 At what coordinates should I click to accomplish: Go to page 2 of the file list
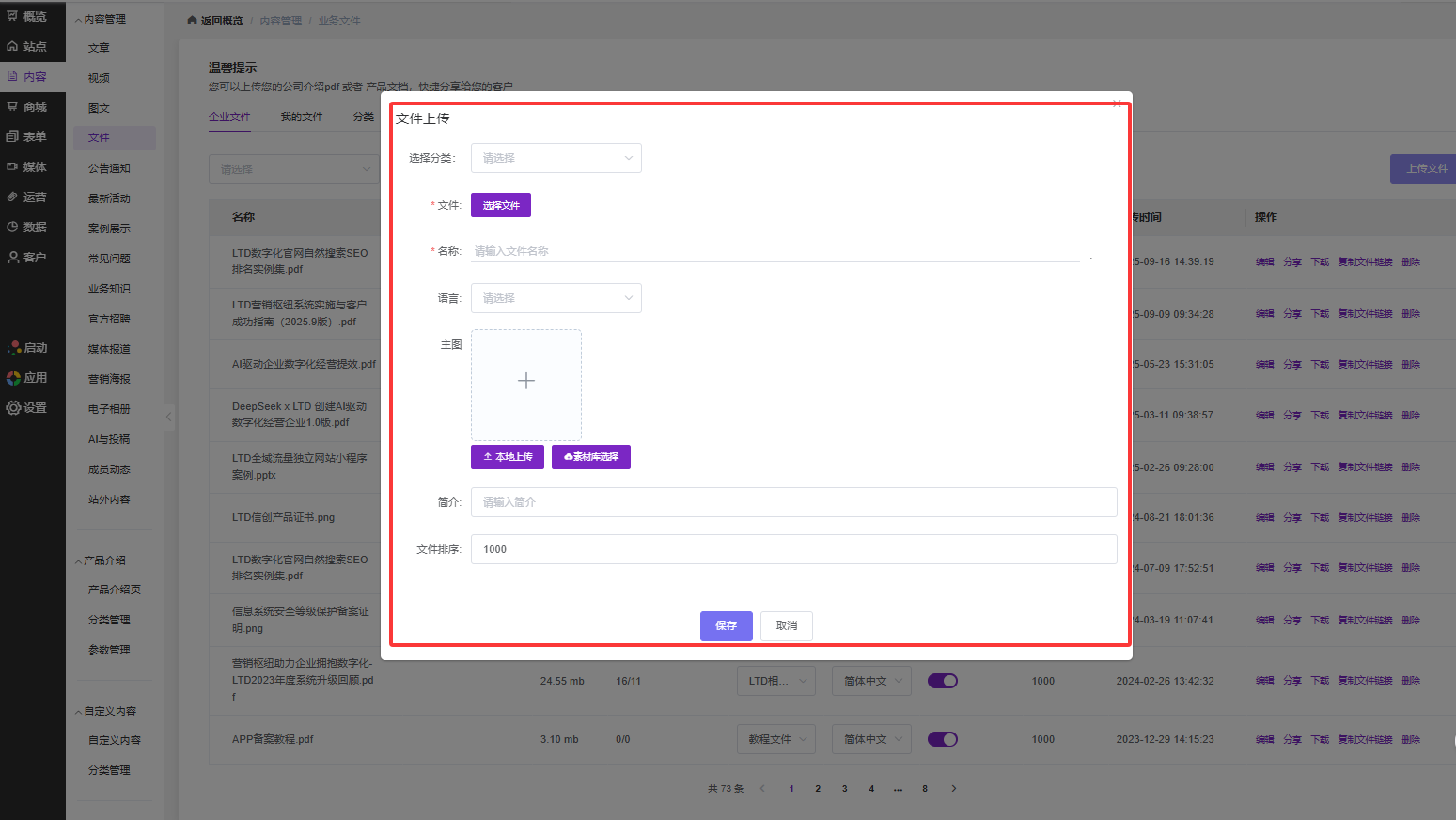[818, 789]
